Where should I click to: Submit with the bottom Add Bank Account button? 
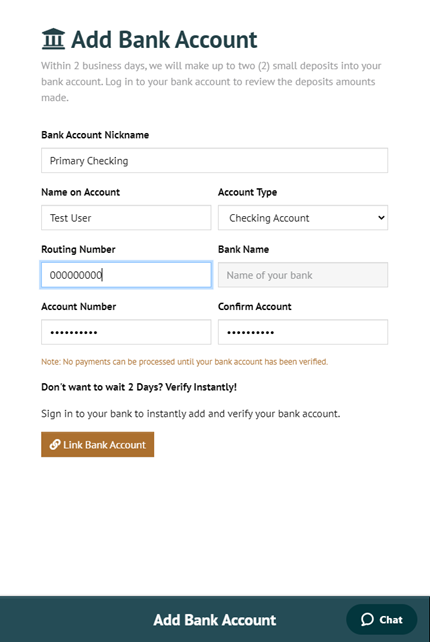coord(215,619)
